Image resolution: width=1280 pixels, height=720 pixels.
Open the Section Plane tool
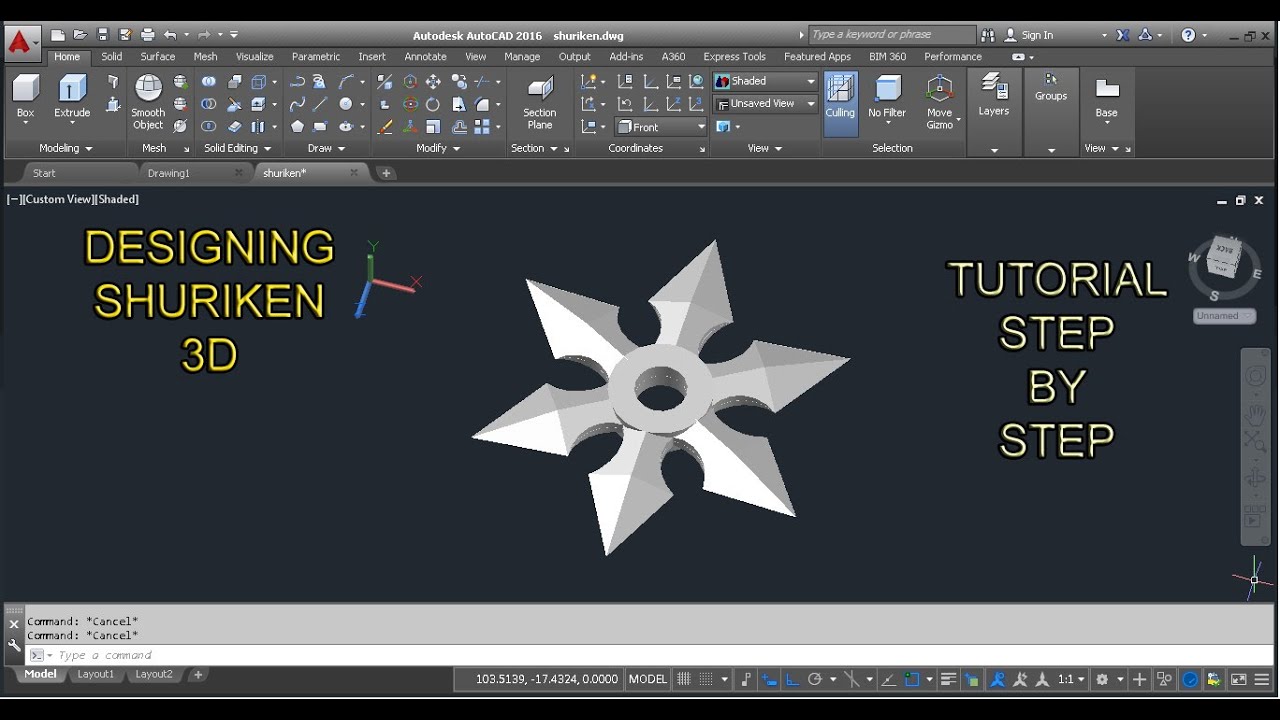coord(540,104)
